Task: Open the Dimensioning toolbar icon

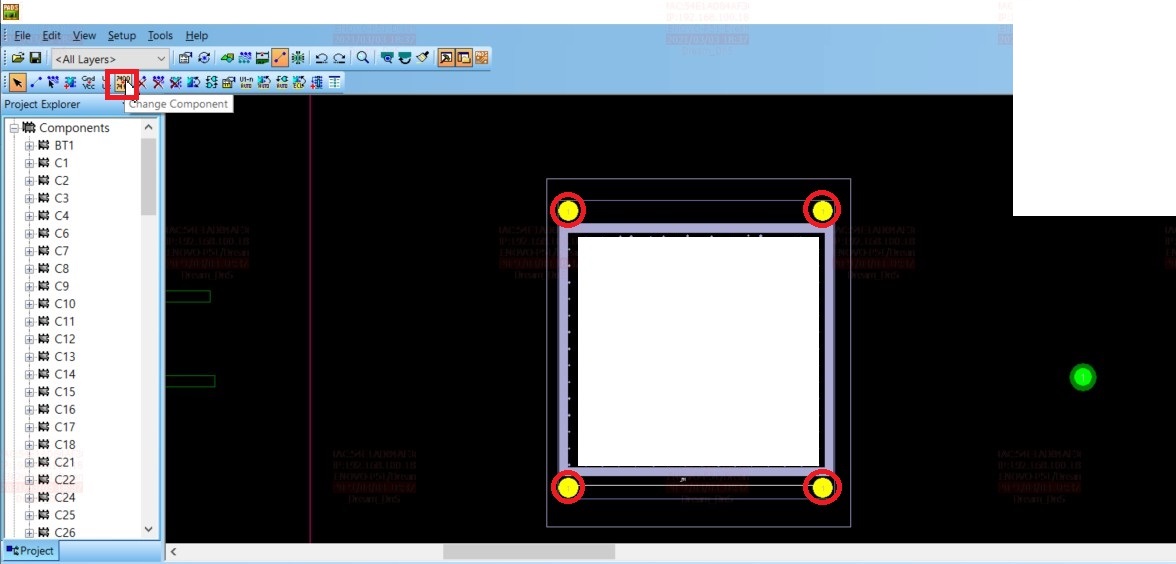Action: tap(262, 58)
